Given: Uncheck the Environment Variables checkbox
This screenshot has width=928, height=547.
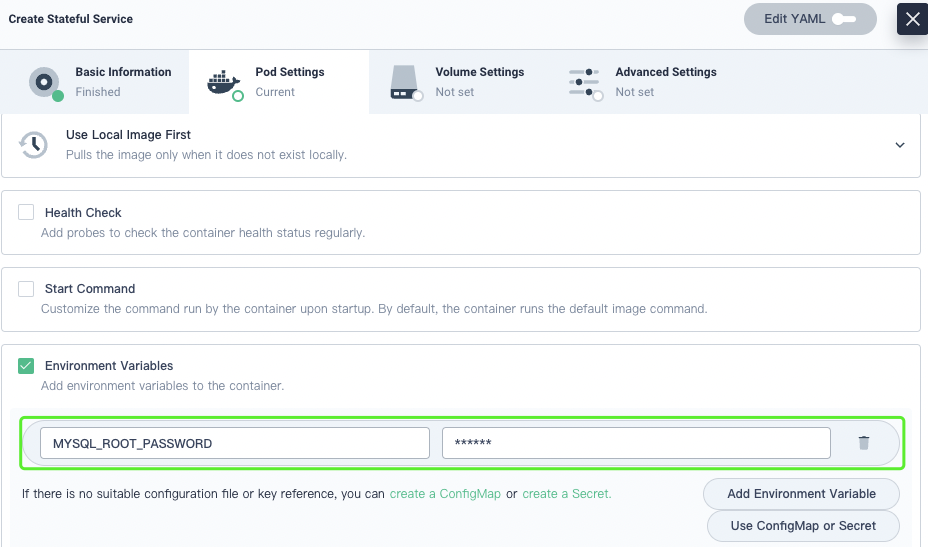Looking at the screenshot, I should tap(26, 366).
